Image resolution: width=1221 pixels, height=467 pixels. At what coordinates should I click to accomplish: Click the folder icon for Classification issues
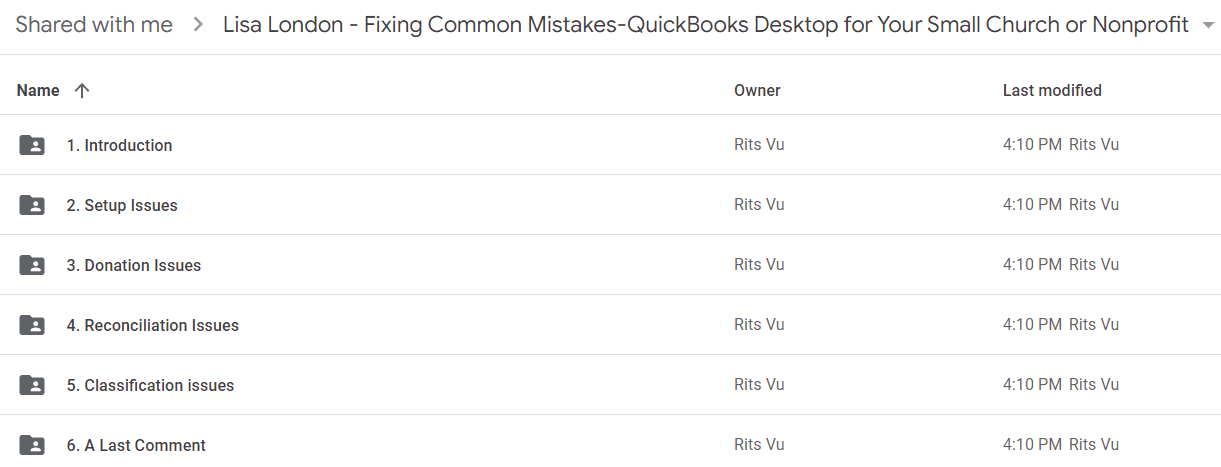click(32, 385)
